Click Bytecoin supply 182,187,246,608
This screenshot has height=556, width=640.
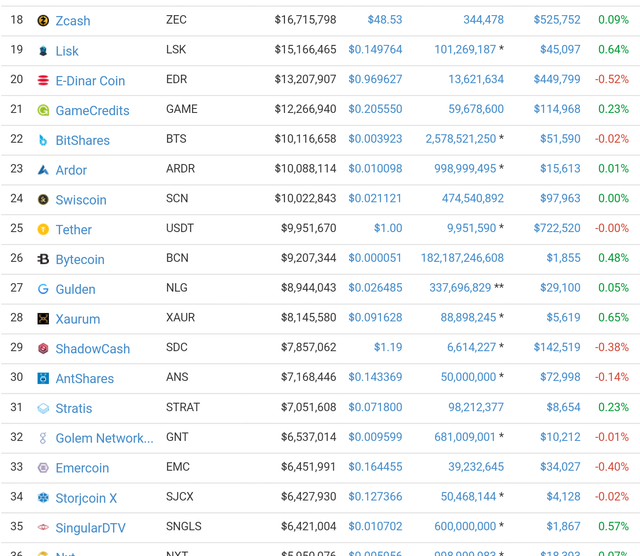(x=462, y=258)
